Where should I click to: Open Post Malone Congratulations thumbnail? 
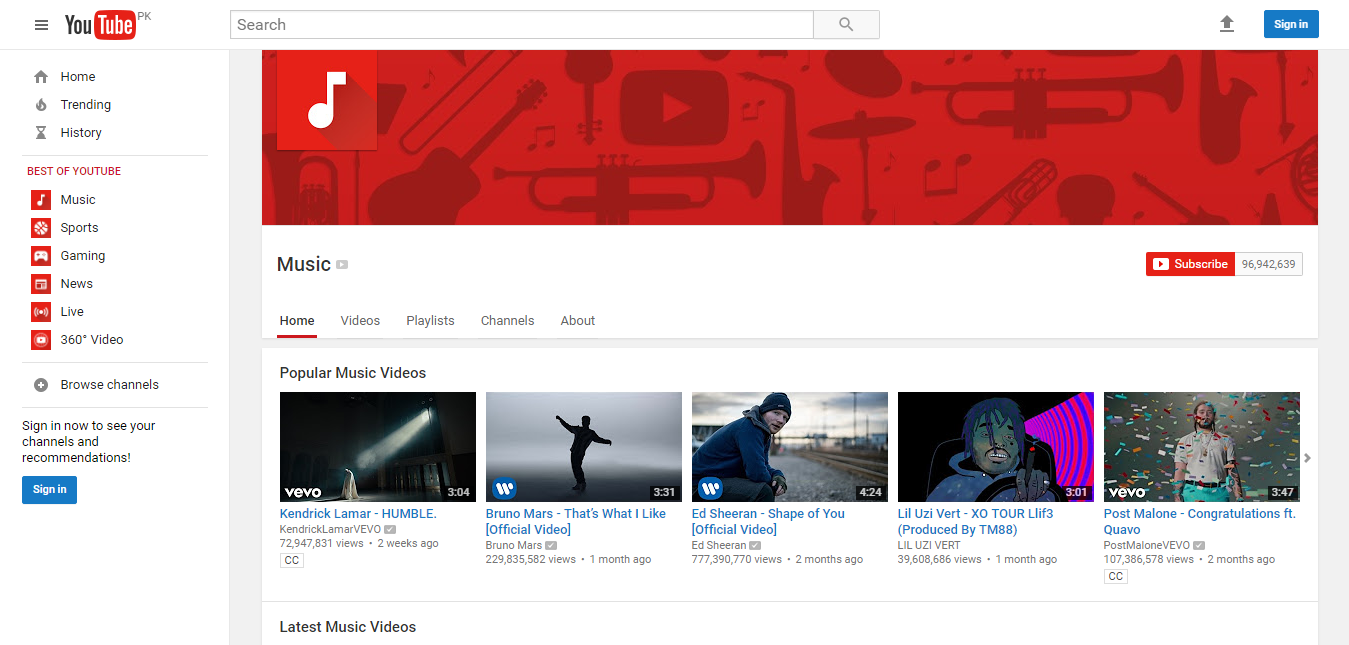(x=1202, y=447)
